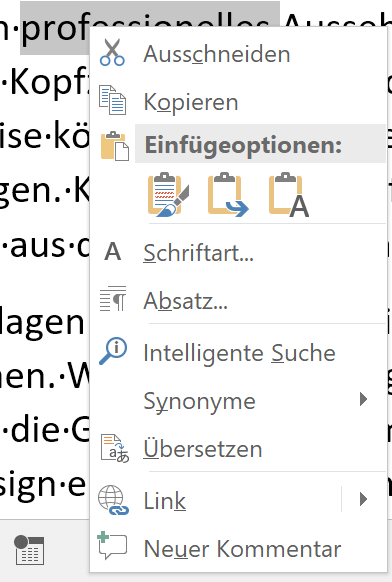Expand the Link submenu arrow
The image size is (392, 582).
pos(363,499)
